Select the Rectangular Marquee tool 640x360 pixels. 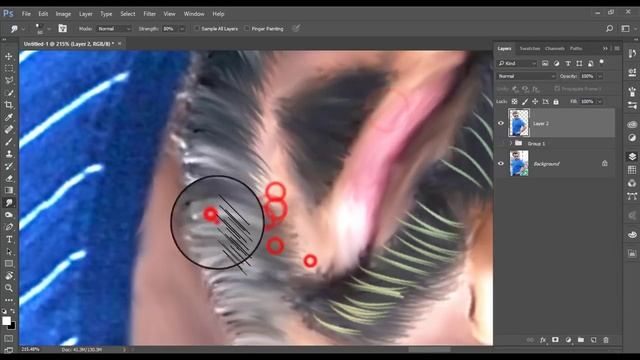[x=9, y=69]
